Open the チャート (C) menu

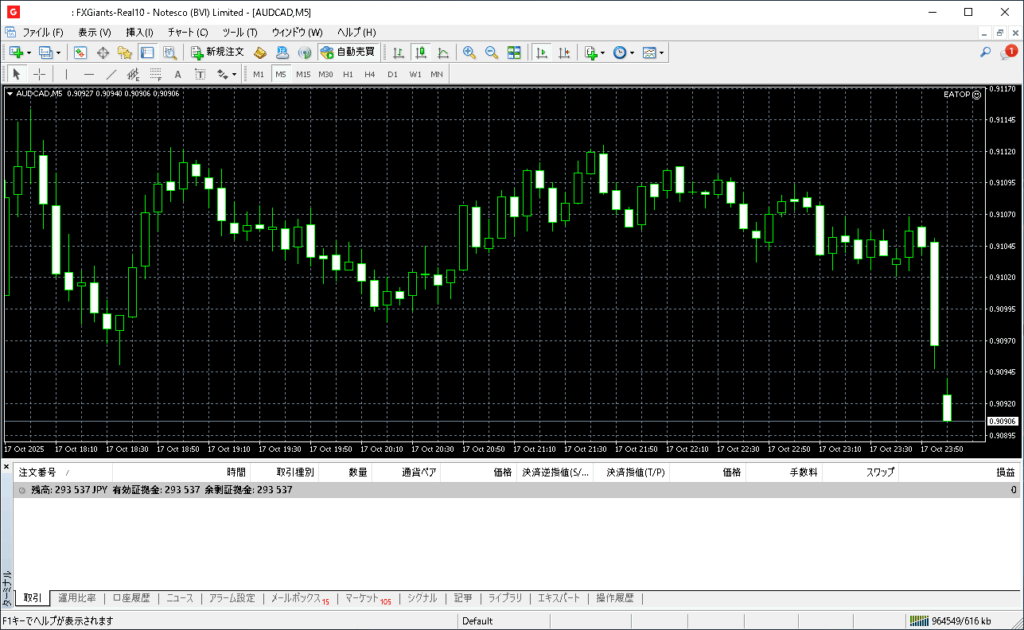[188, 32]
